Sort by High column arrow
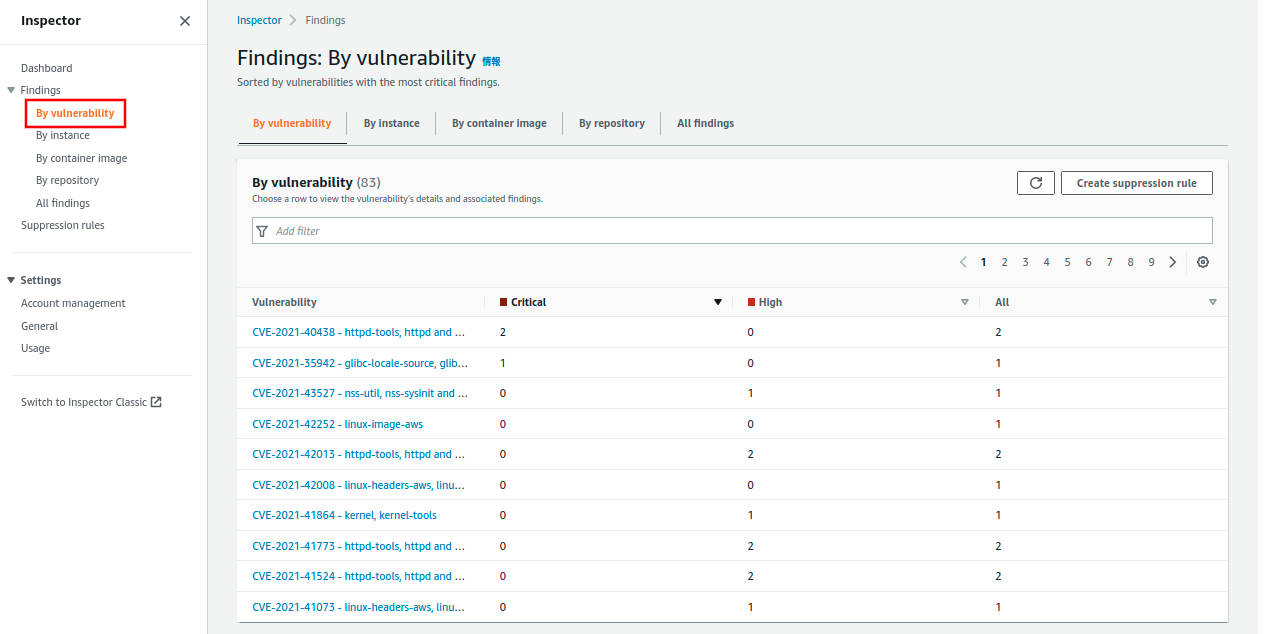This screenshot has width=1266, height=634. pos(965,302)
